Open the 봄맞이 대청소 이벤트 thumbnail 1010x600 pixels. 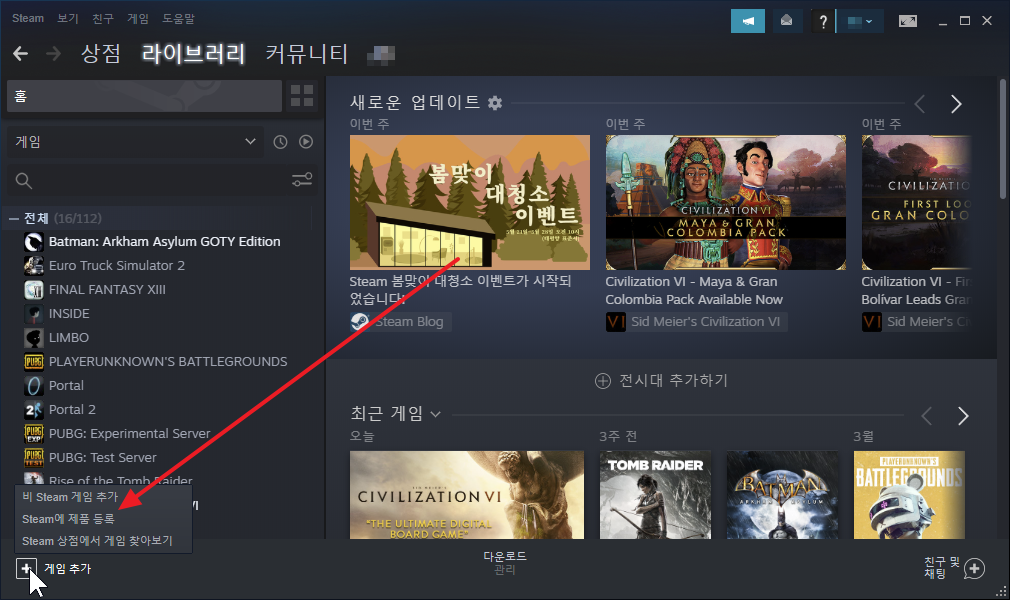point(470,202)
